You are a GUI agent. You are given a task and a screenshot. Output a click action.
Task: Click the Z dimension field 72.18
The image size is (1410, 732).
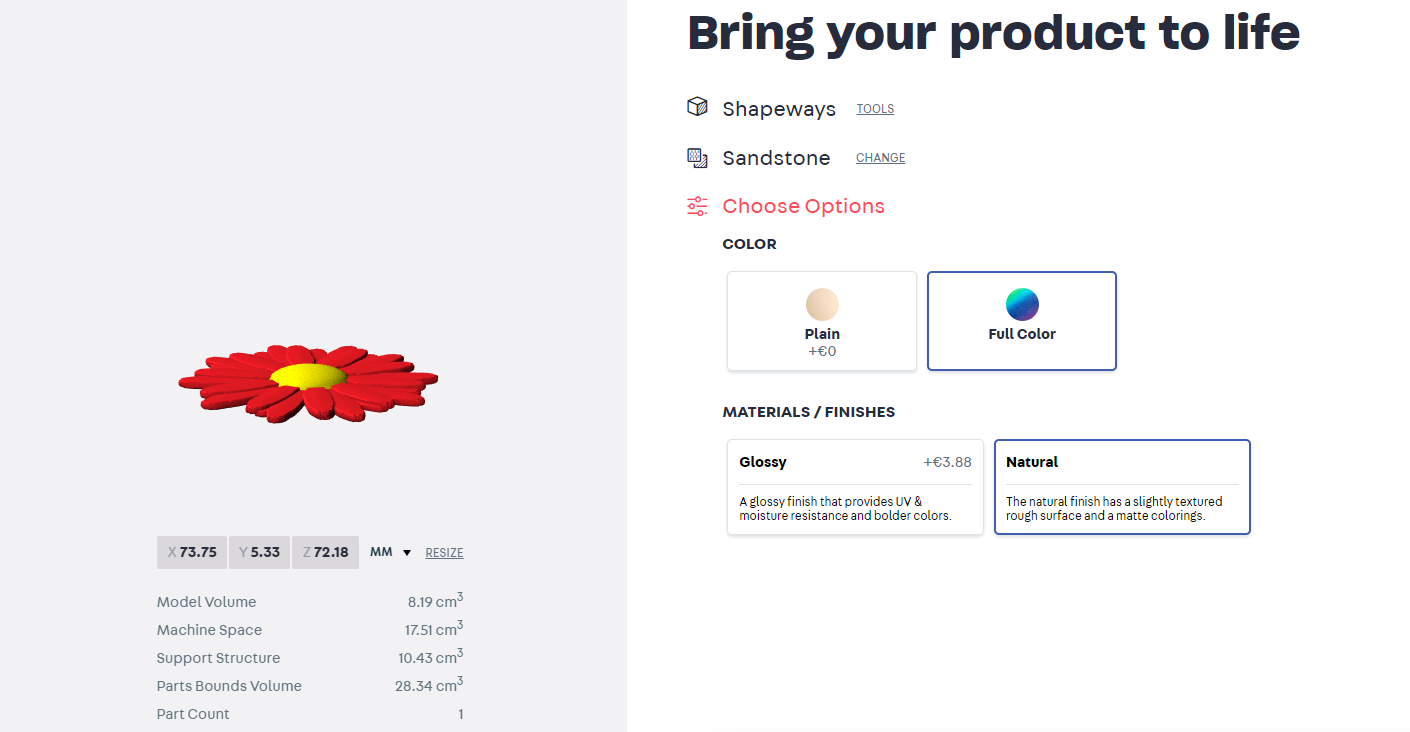pyautogui.click(x=325, y=552)
